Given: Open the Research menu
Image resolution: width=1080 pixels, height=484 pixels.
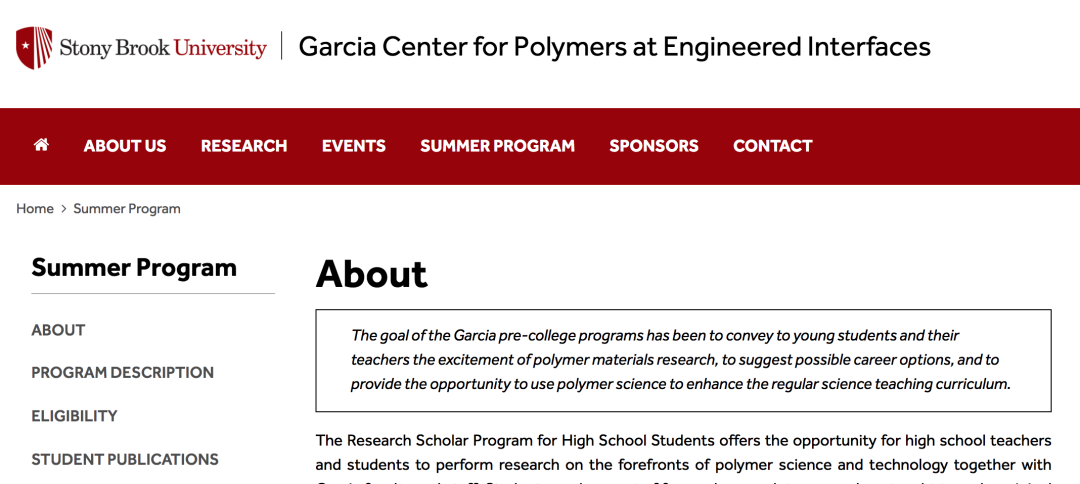Looking at the screenshot, I should [244, 146].
